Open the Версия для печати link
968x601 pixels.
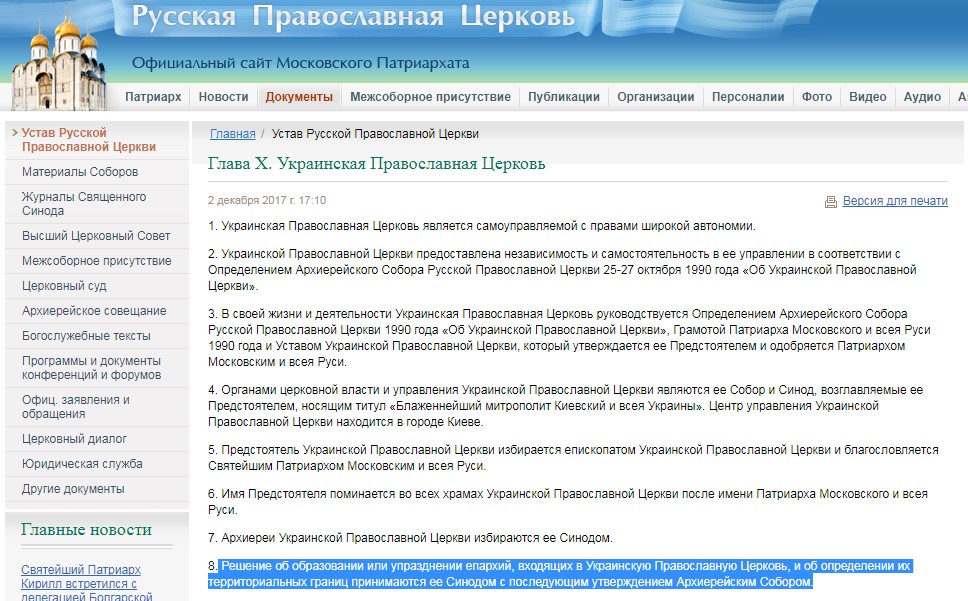[894, 201]
